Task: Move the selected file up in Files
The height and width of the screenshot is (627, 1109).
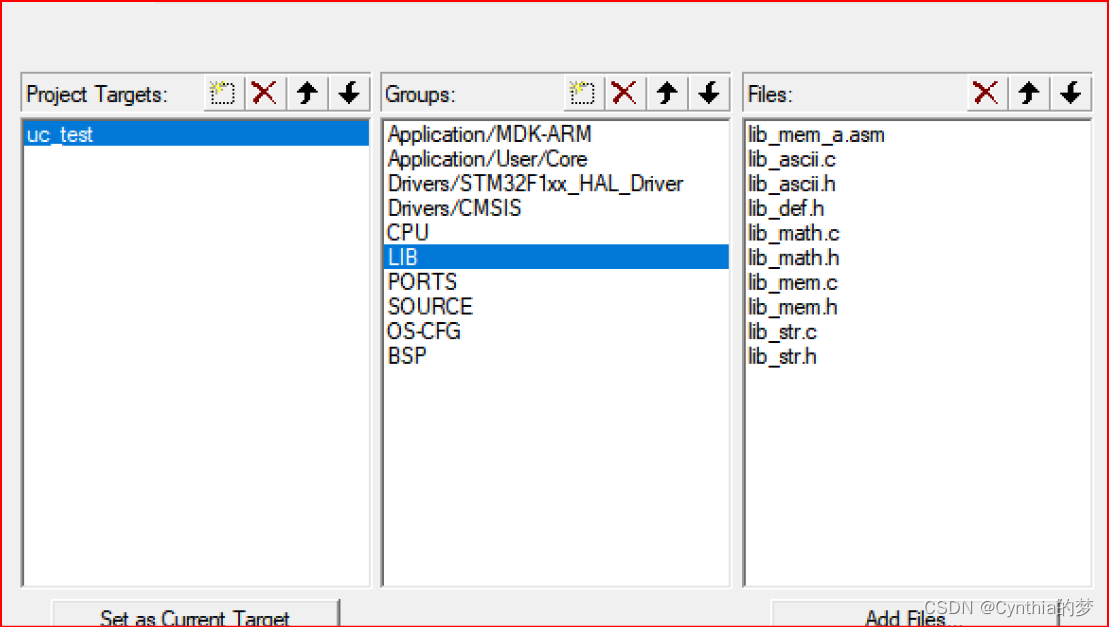Action: 1028,93
